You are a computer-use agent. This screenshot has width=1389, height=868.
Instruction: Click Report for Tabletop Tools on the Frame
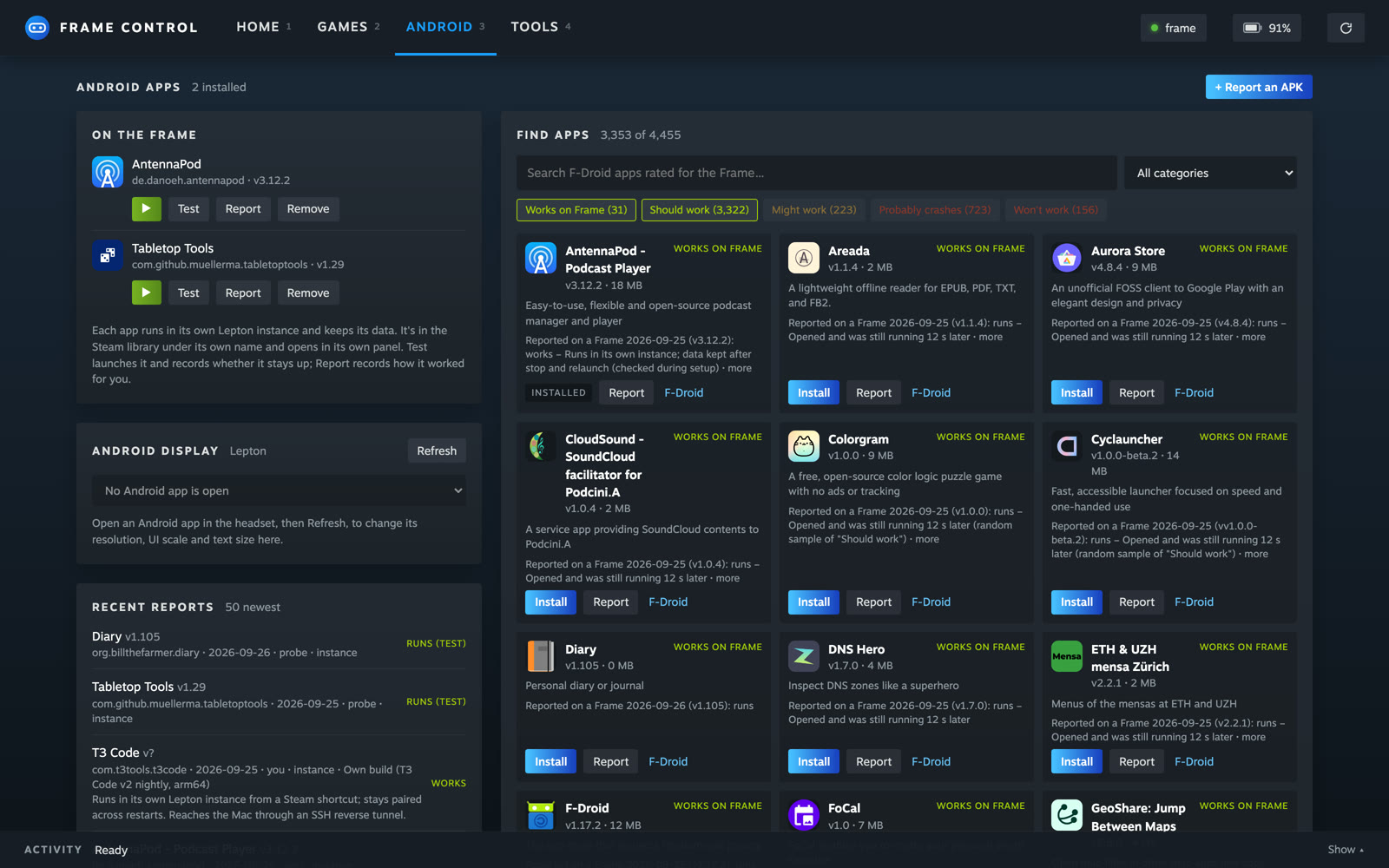(x=243, y=293)
